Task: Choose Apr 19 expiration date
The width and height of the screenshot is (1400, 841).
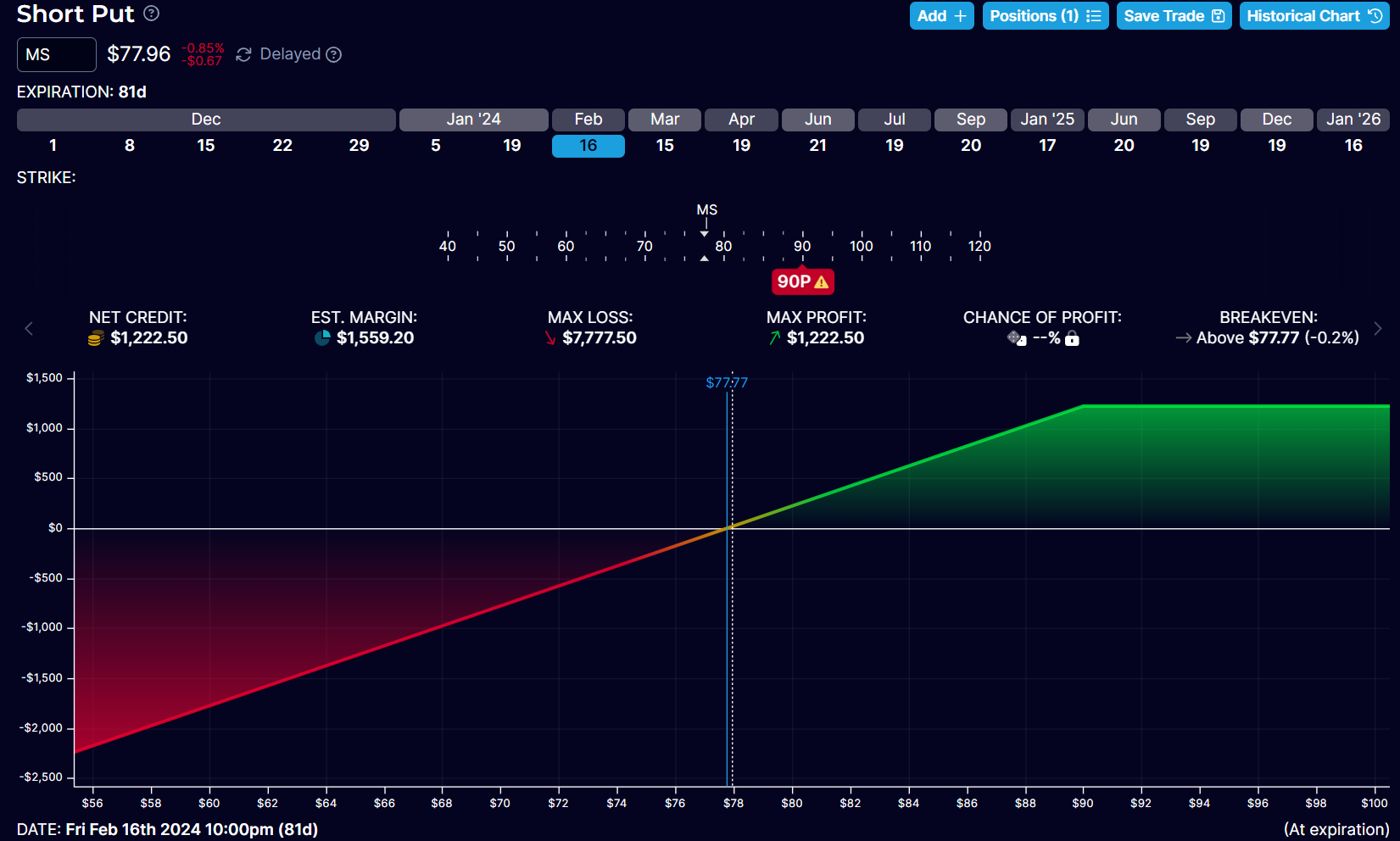Action: pyautogui.click(x=741, y=146)
